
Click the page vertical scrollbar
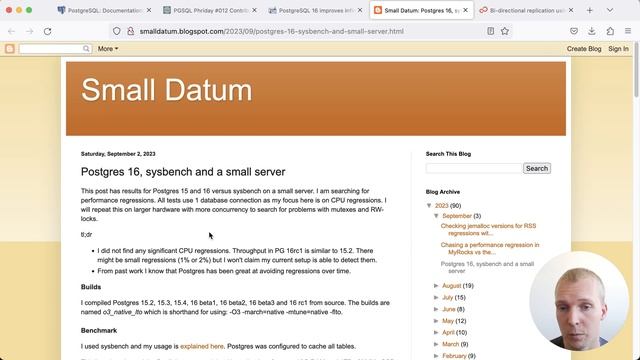pyautogui.click(x=636, y=69)
